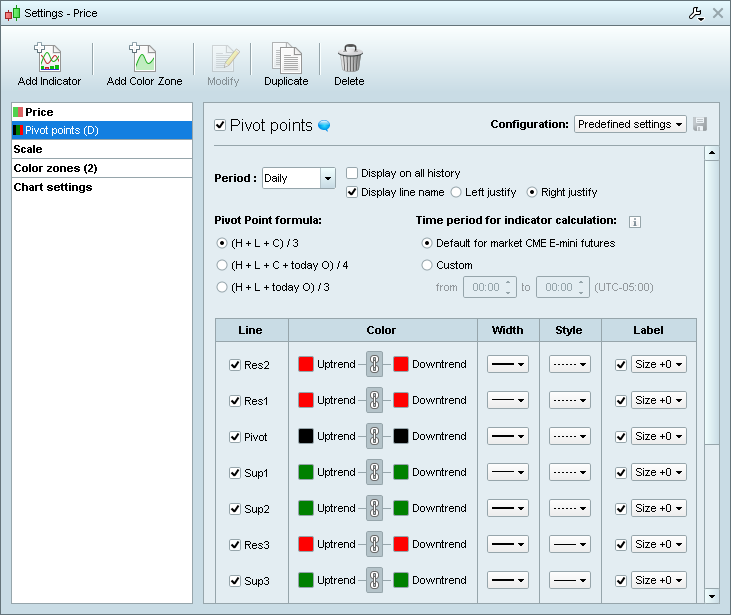
Task: Select the Left justify radio button
Action: tap(456, 192)
